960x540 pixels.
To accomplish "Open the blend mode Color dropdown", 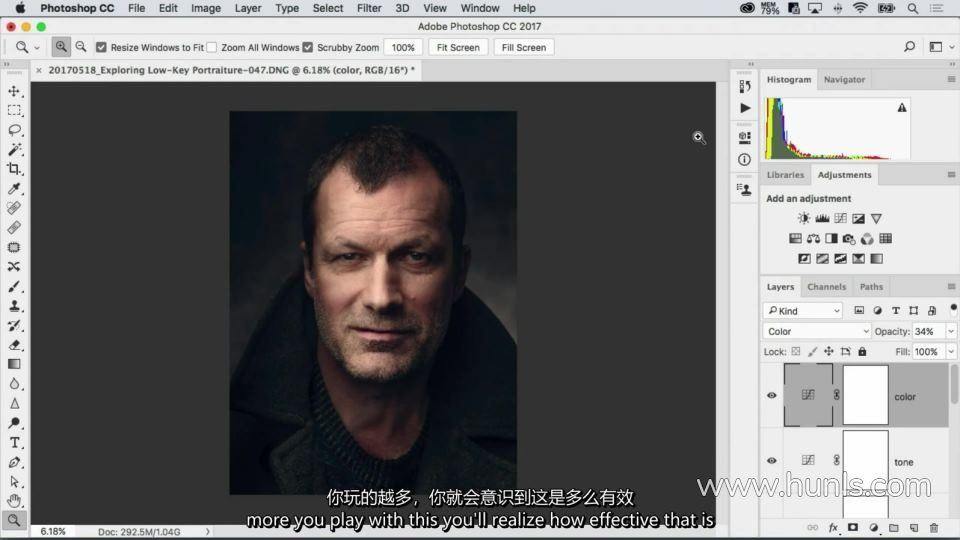I will tap(817, 331).
